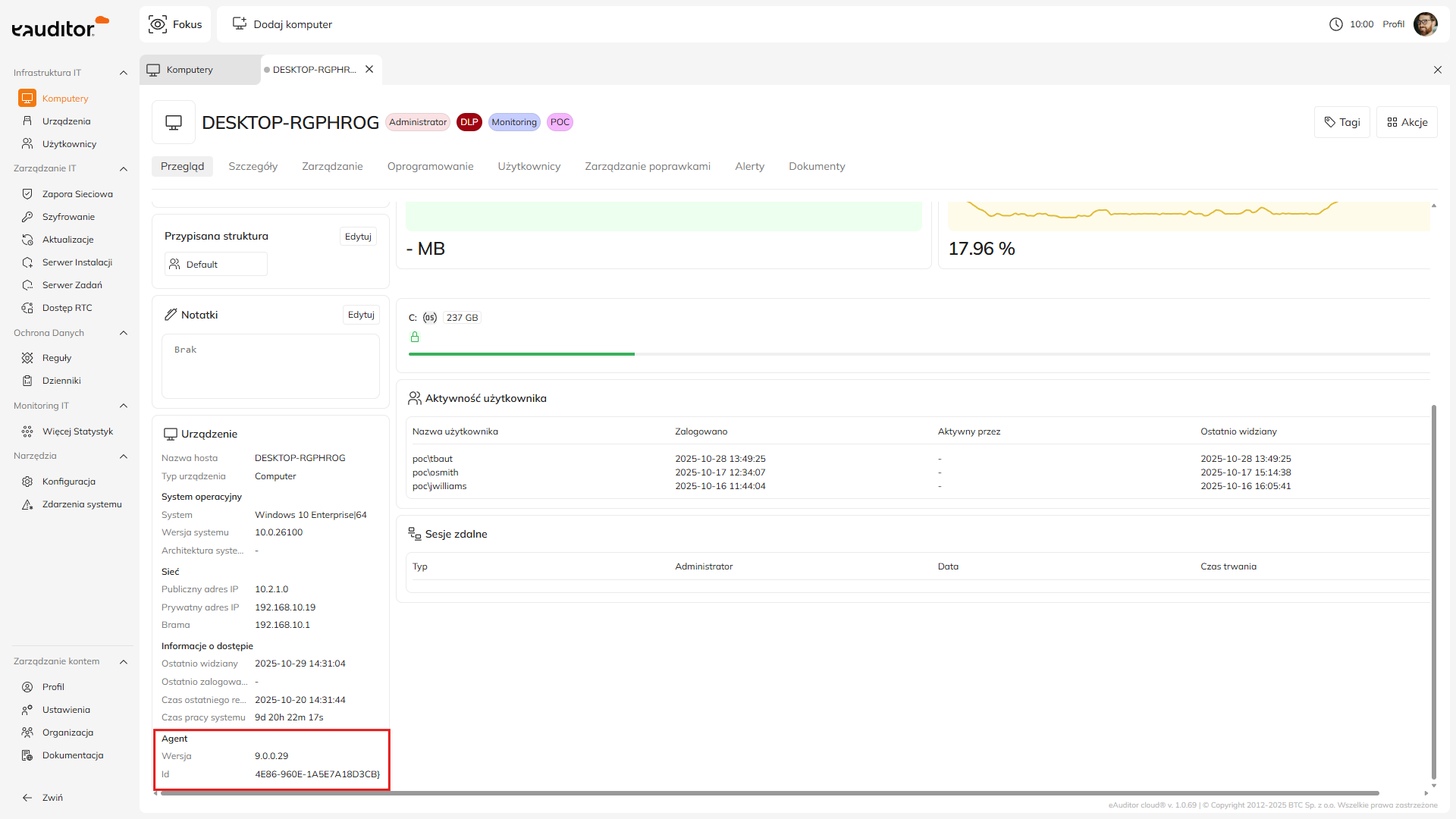This screenshot has width=1456, height=819.
Task: Click the Serwer Instalacji icon
Action: pyautogui.click(x=27, y=262)
